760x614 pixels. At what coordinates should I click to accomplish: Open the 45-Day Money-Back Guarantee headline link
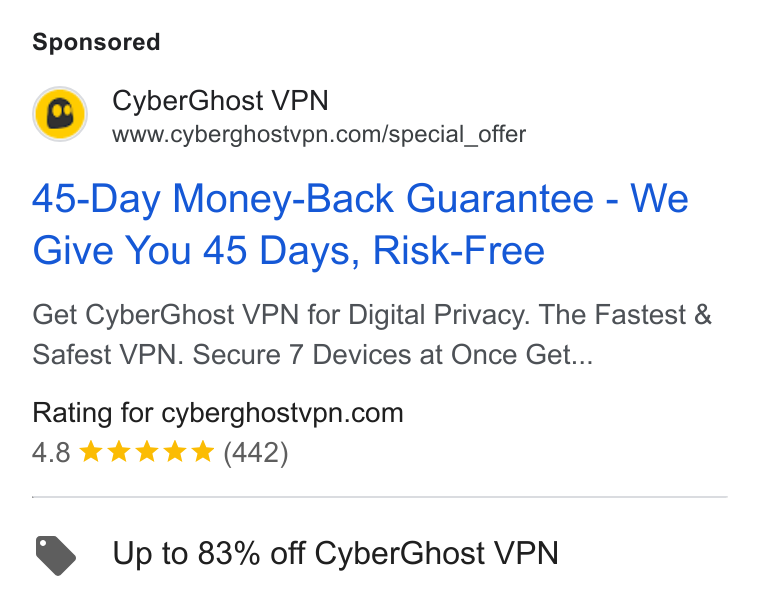click(360, 224)
